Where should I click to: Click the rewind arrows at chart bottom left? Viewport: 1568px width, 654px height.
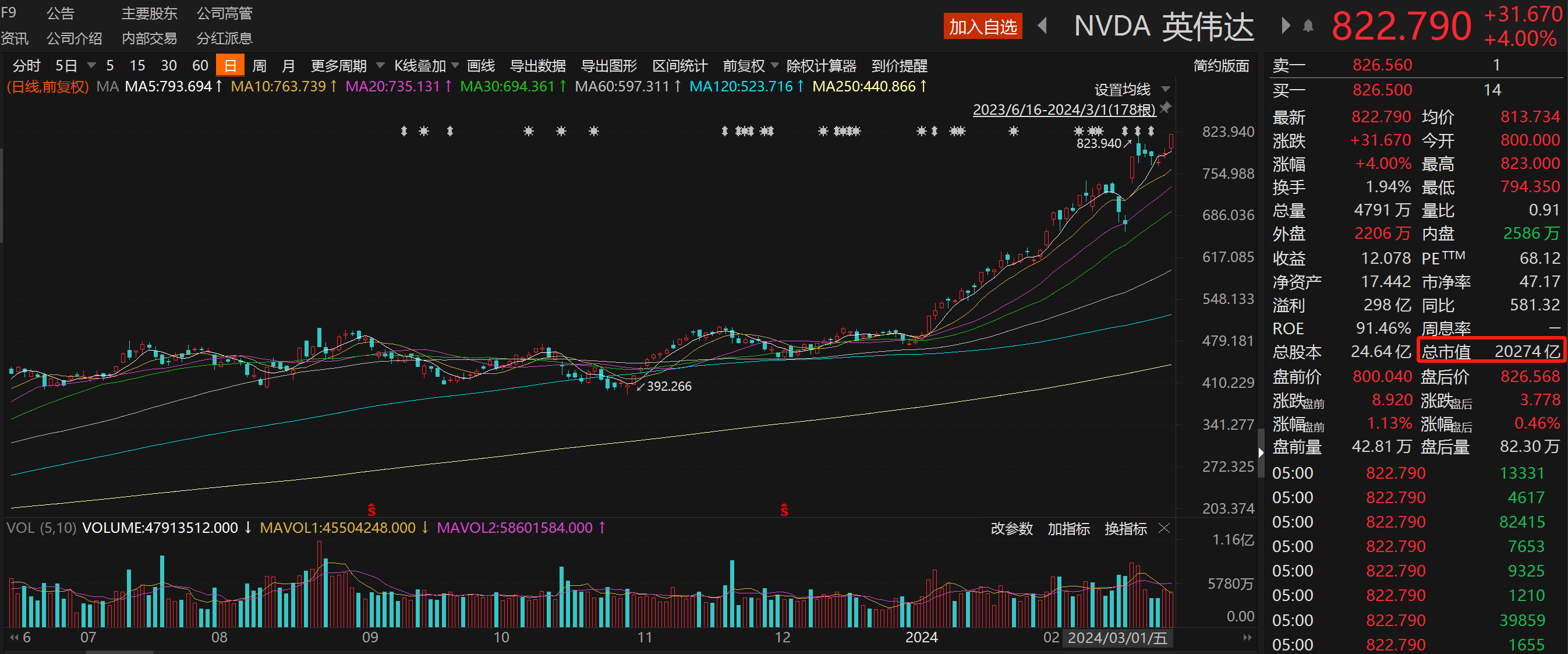pos(15,637)
